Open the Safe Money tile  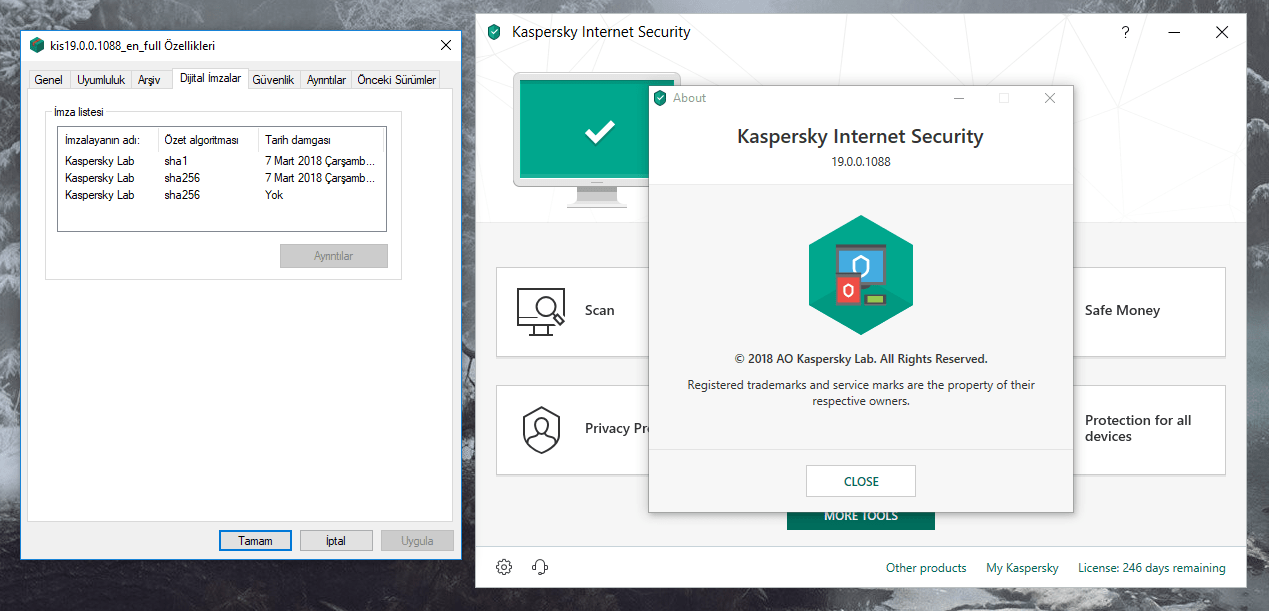tap(1149, 312)
